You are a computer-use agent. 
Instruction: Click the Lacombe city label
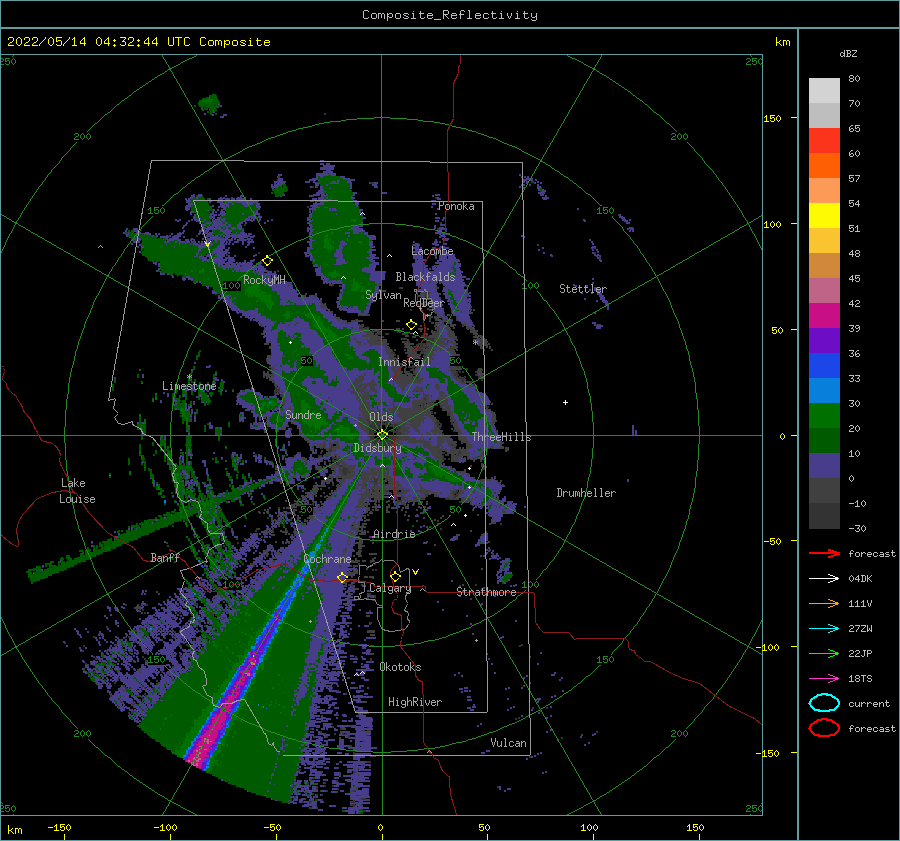point(432,251)
